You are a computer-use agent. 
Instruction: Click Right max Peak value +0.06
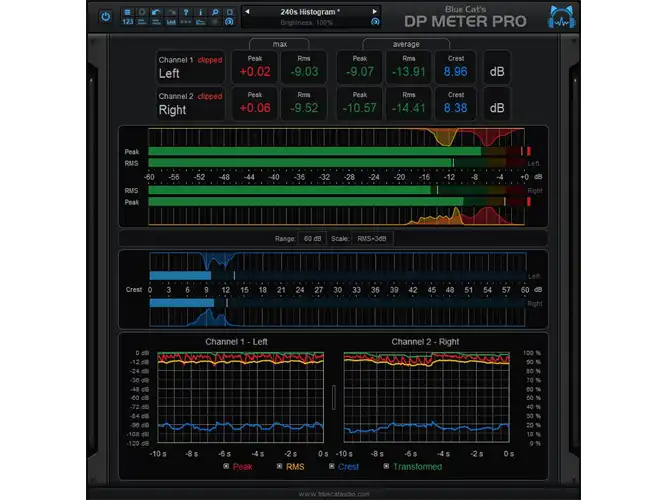click(x=255, y=108)
